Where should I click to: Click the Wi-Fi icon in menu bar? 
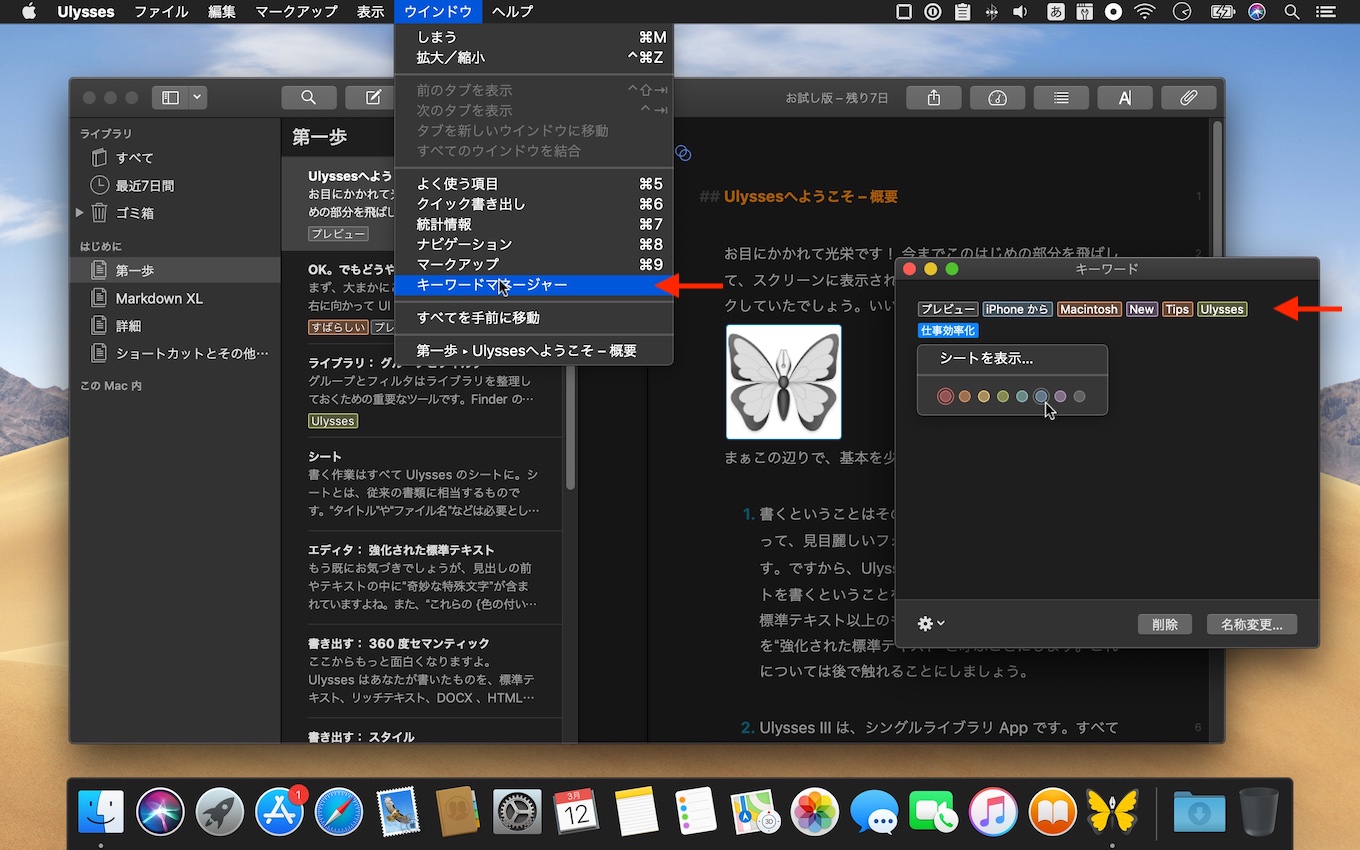click(x=1144, y=12)
